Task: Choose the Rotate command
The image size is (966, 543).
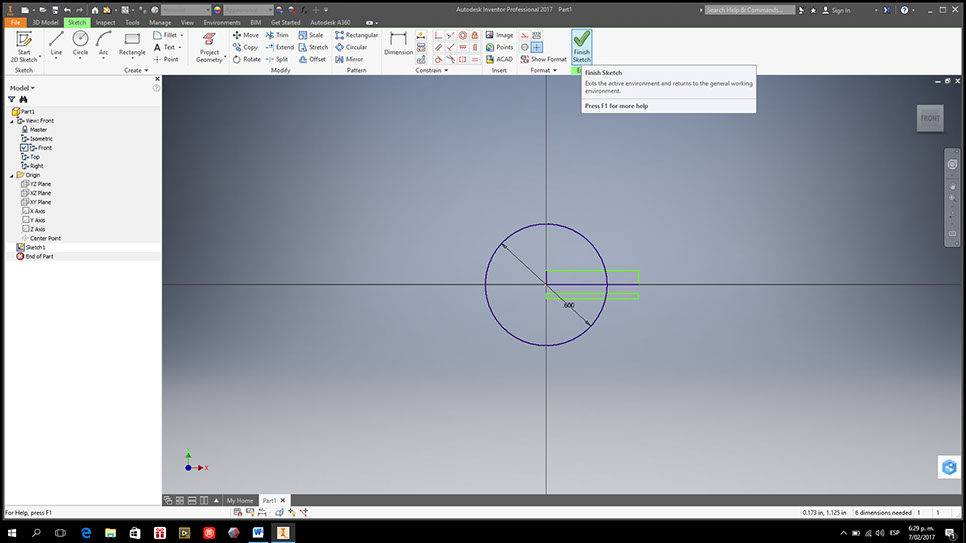Action: click(x=246, y=59)
